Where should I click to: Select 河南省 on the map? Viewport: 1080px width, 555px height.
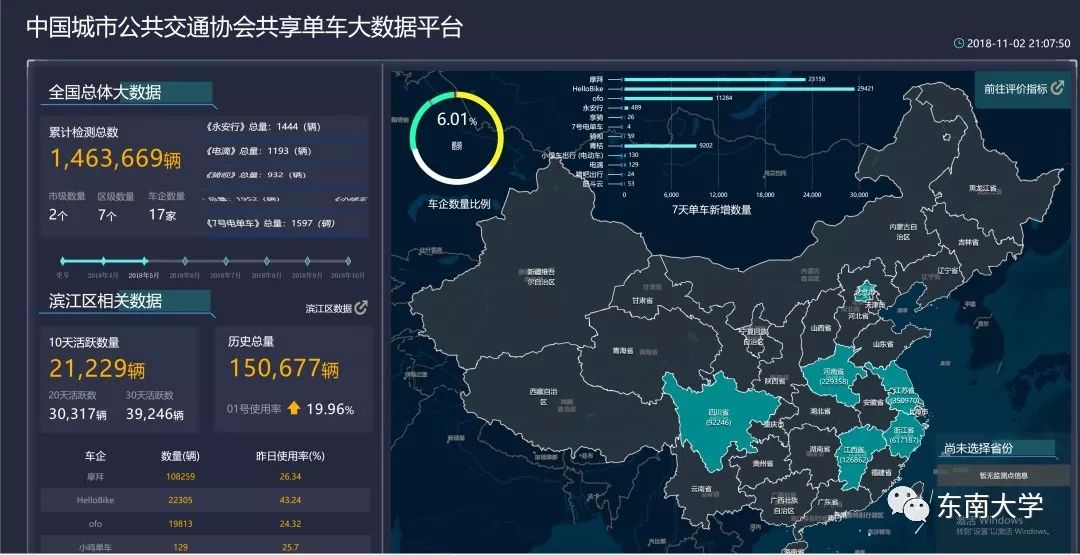pos(831,375)
